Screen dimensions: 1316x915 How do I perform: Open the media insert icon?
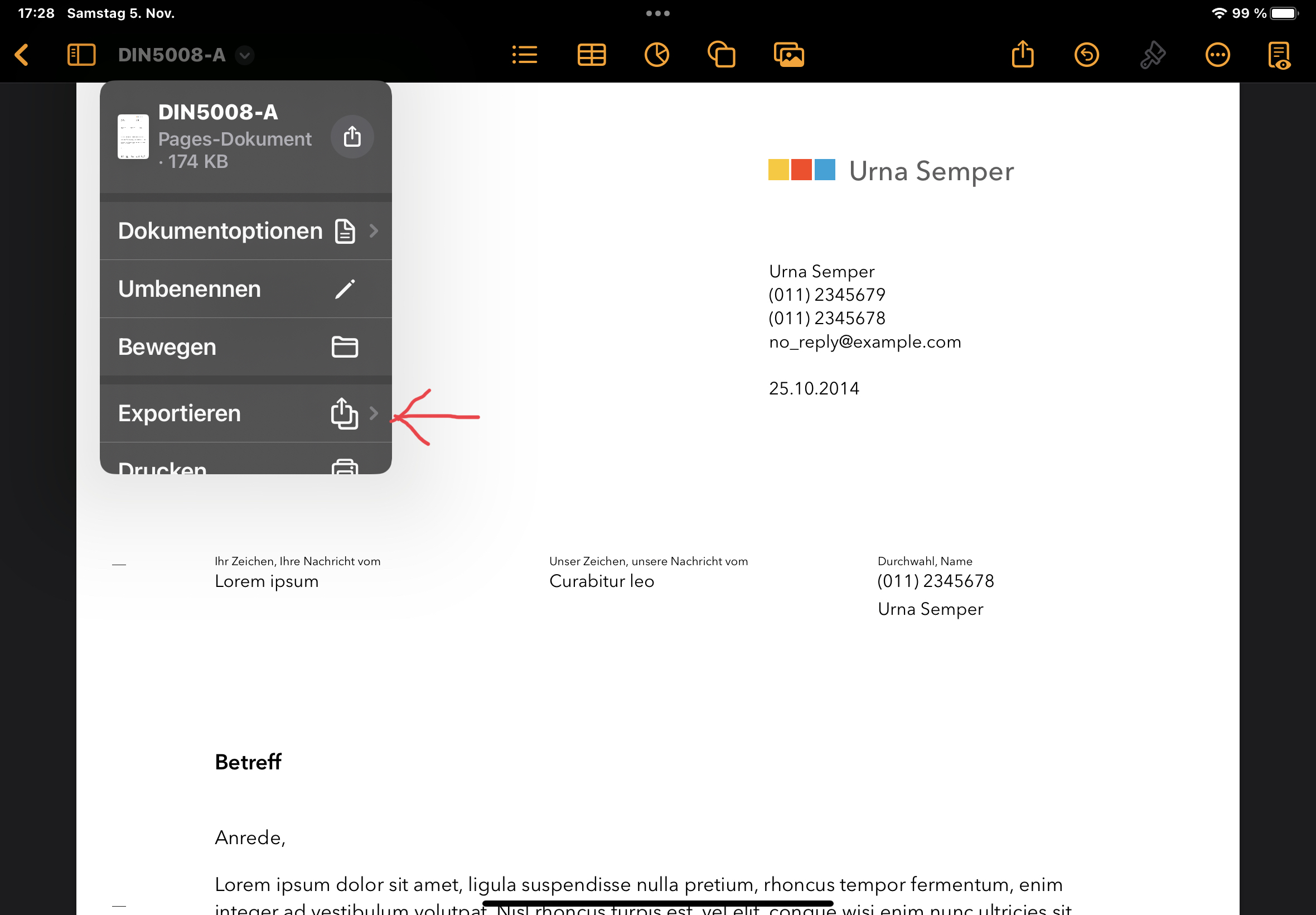(789, 55)
